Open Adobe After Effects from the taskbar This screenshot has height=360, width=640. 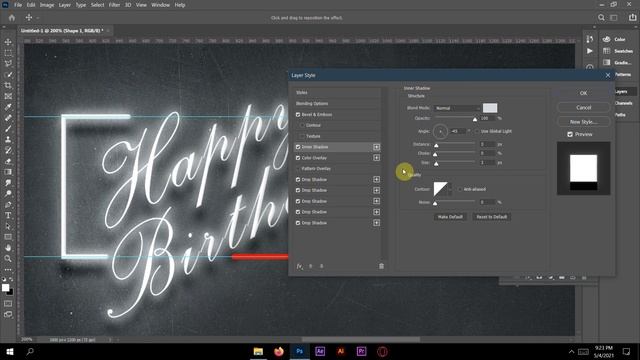pos(320,351)
